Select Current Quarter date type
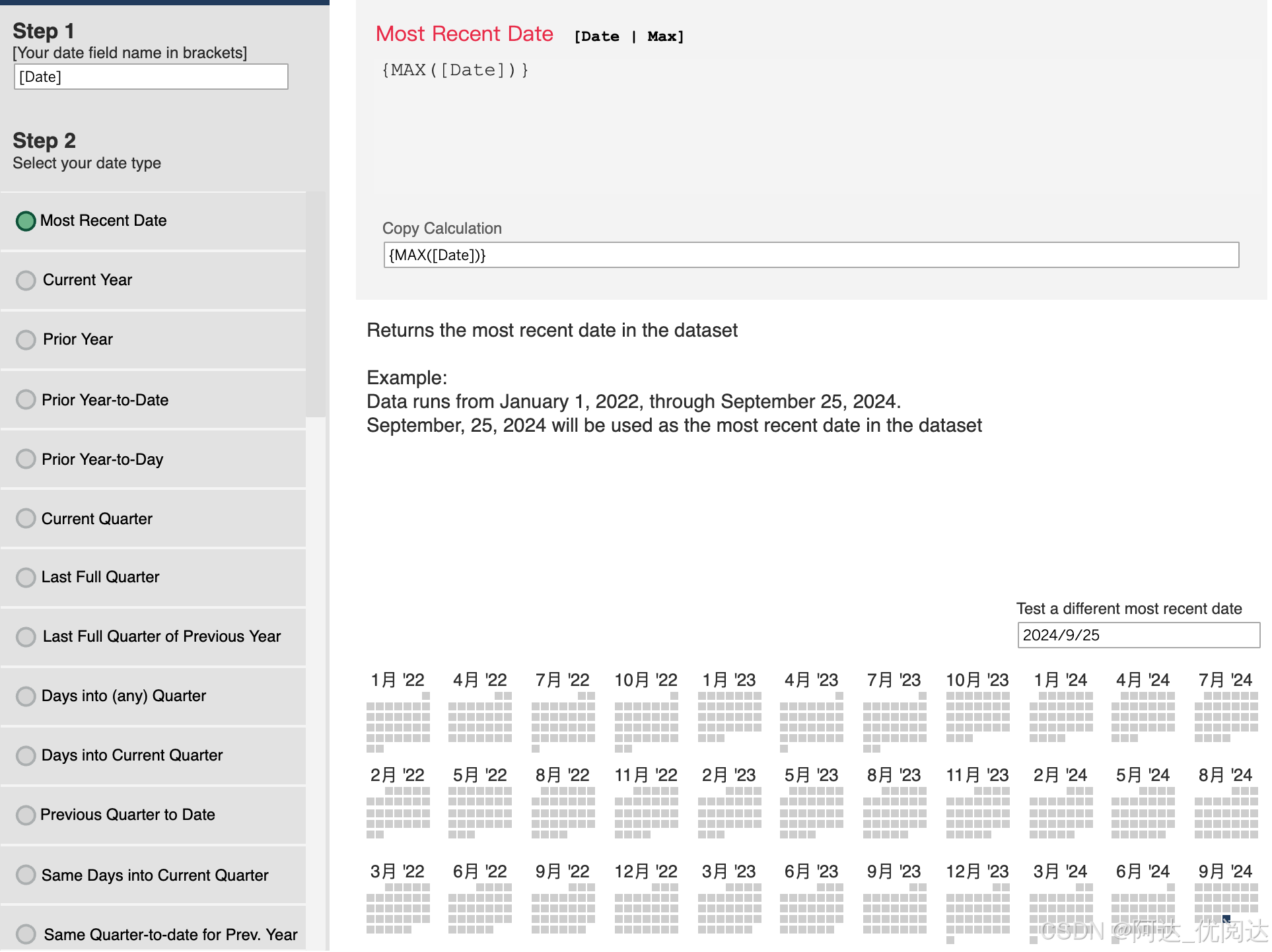The image size is (1272, 952). [x=26, y=518]
